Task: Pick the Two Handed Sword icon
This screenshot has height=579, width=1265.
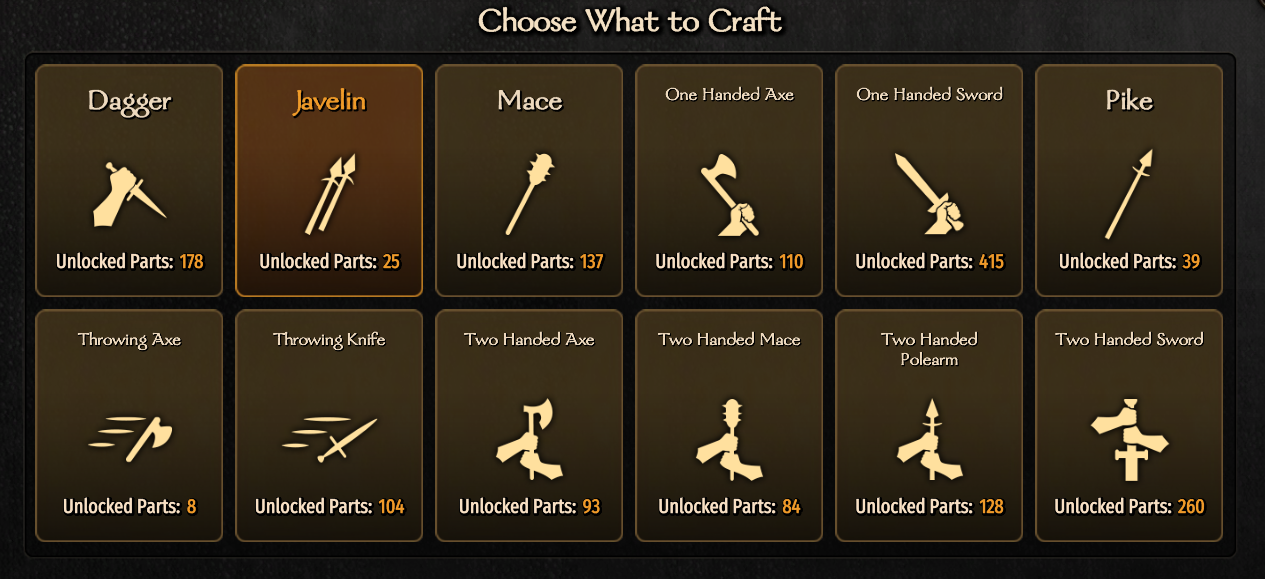Action: (x=1129, y=438)
